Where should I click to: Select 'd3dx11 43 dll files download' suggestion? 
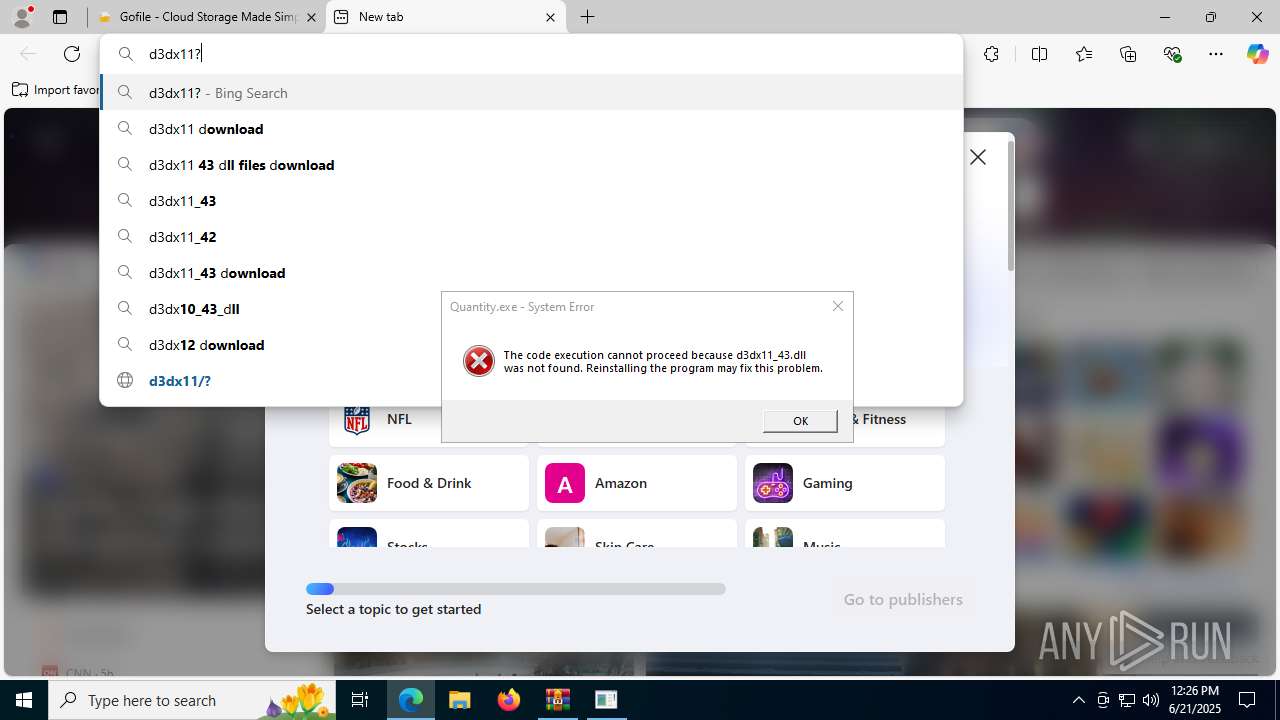coord(531,165)
